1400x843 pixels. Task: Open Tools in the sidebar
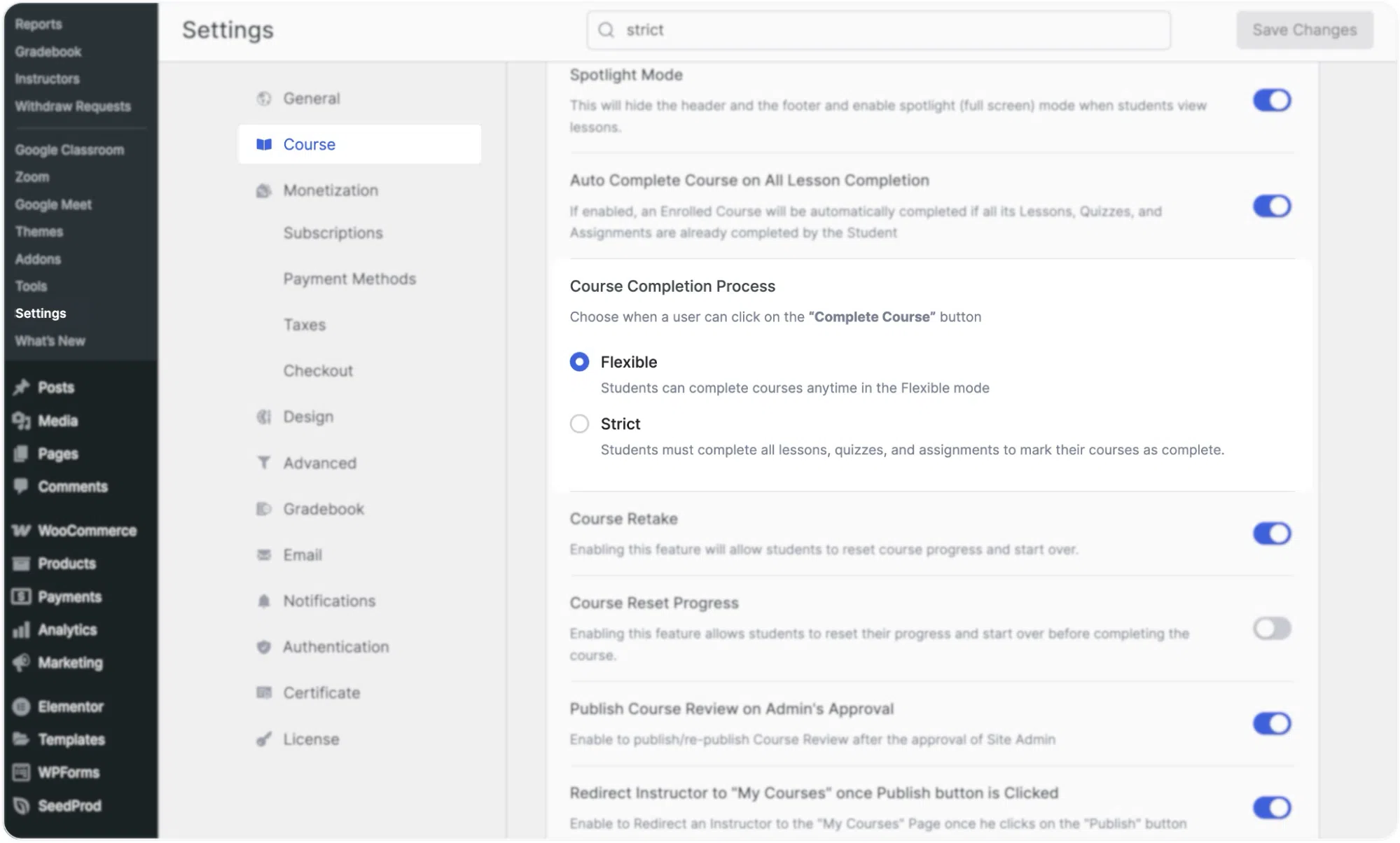pyautogui.click(x=31, y=286)
